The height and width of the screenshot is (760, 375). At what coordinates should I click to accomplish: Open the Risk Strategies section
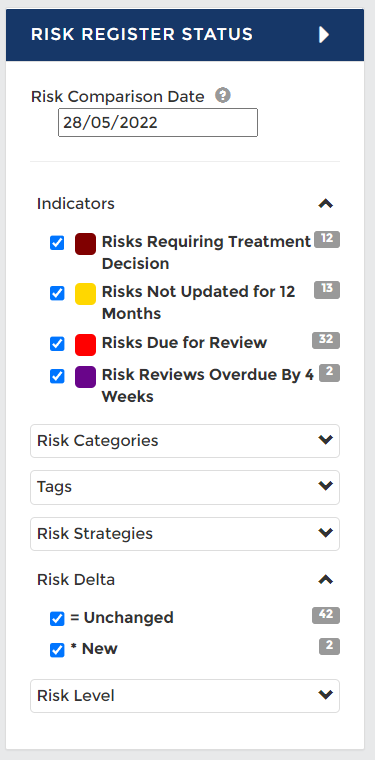(185, 534)
